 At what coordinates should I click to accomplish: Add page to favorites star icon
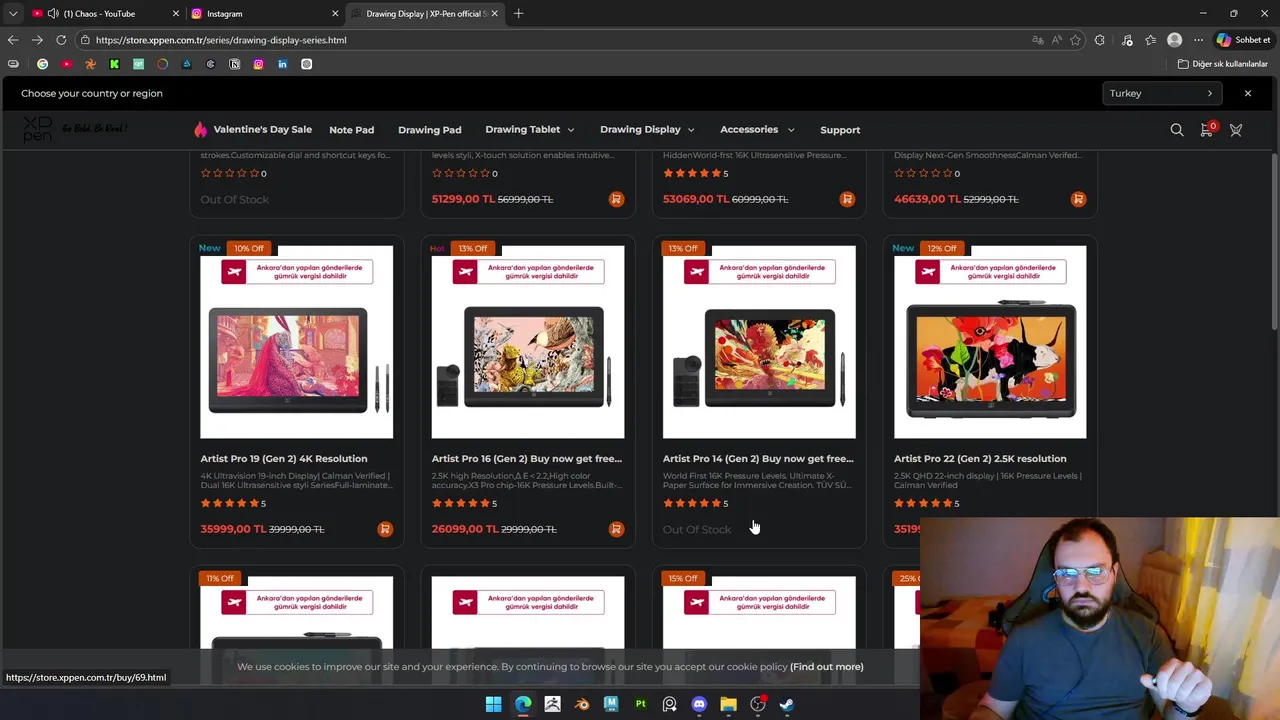click(1076, 40)
